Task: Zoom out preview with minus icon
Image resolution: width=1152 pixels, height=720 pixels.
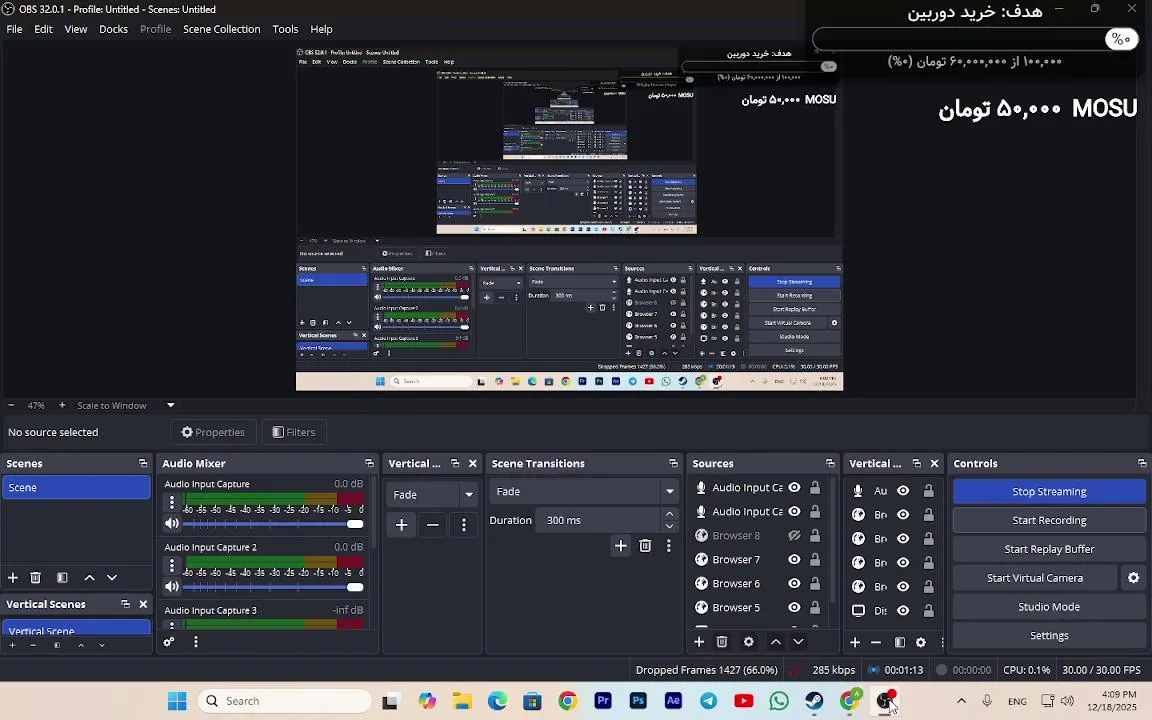Action: [11, 405]
